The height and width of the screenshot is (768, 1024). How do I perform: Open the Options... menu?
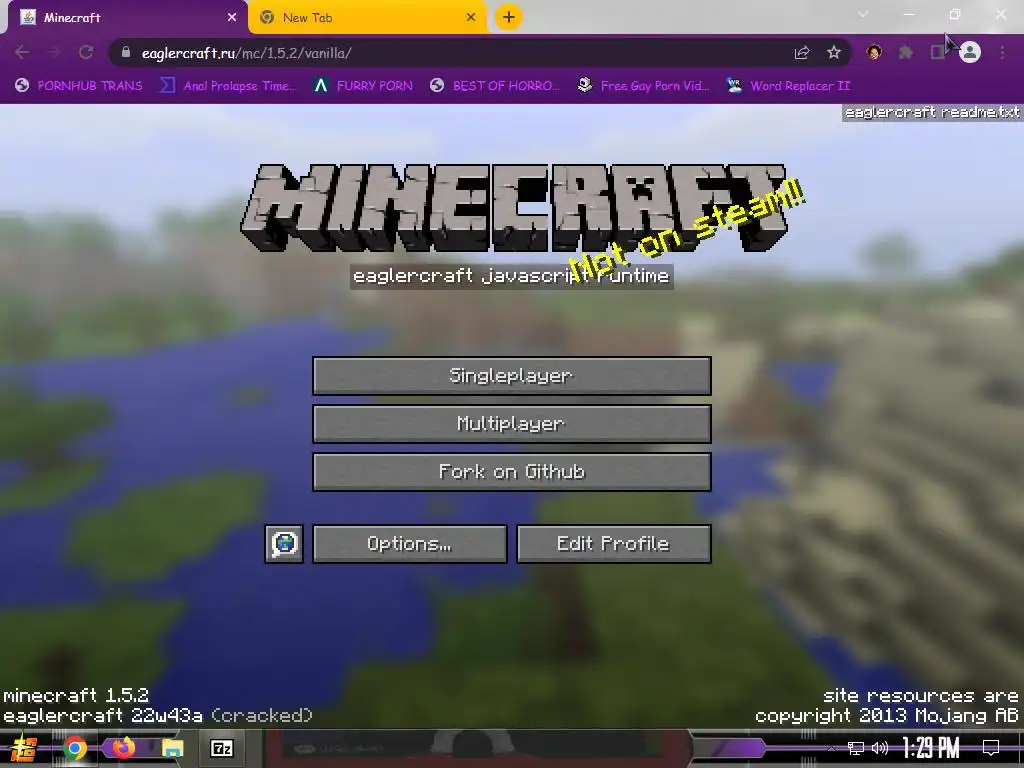click(x=409, y=543)
